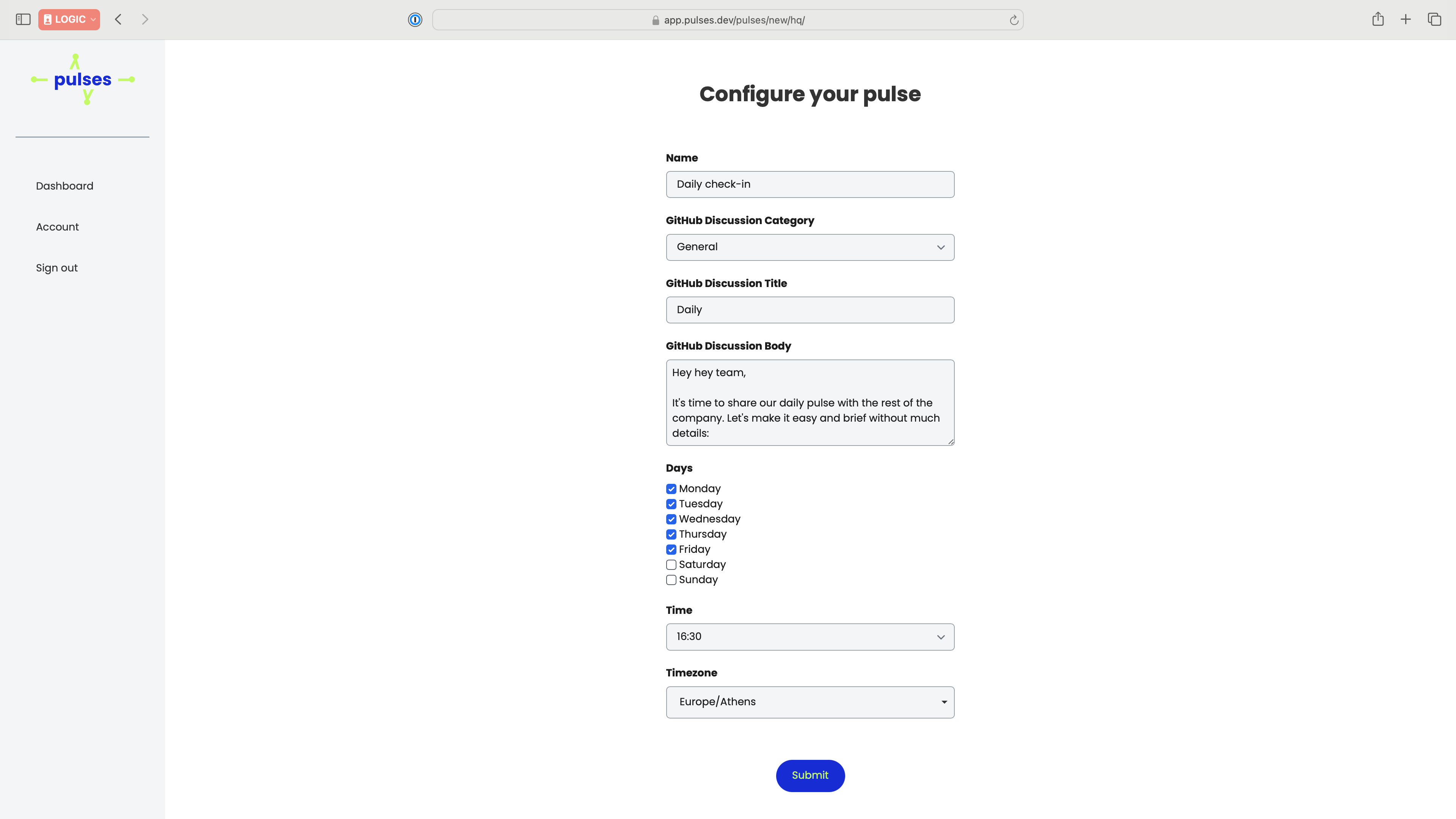Click the GitHub Discussion Title field

pyautogui.click(x=810, y=310)
